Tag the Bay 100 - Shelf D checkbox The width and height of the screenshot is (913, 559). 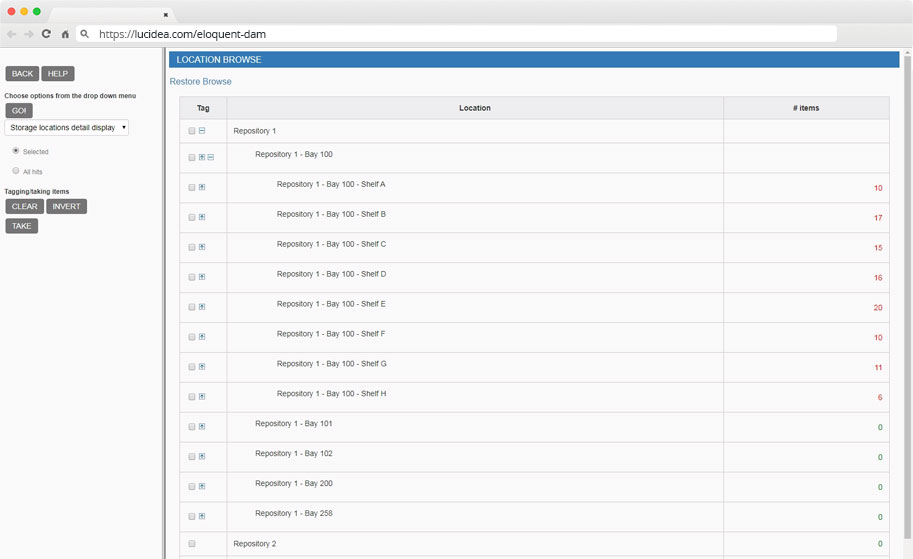(192, 277)
